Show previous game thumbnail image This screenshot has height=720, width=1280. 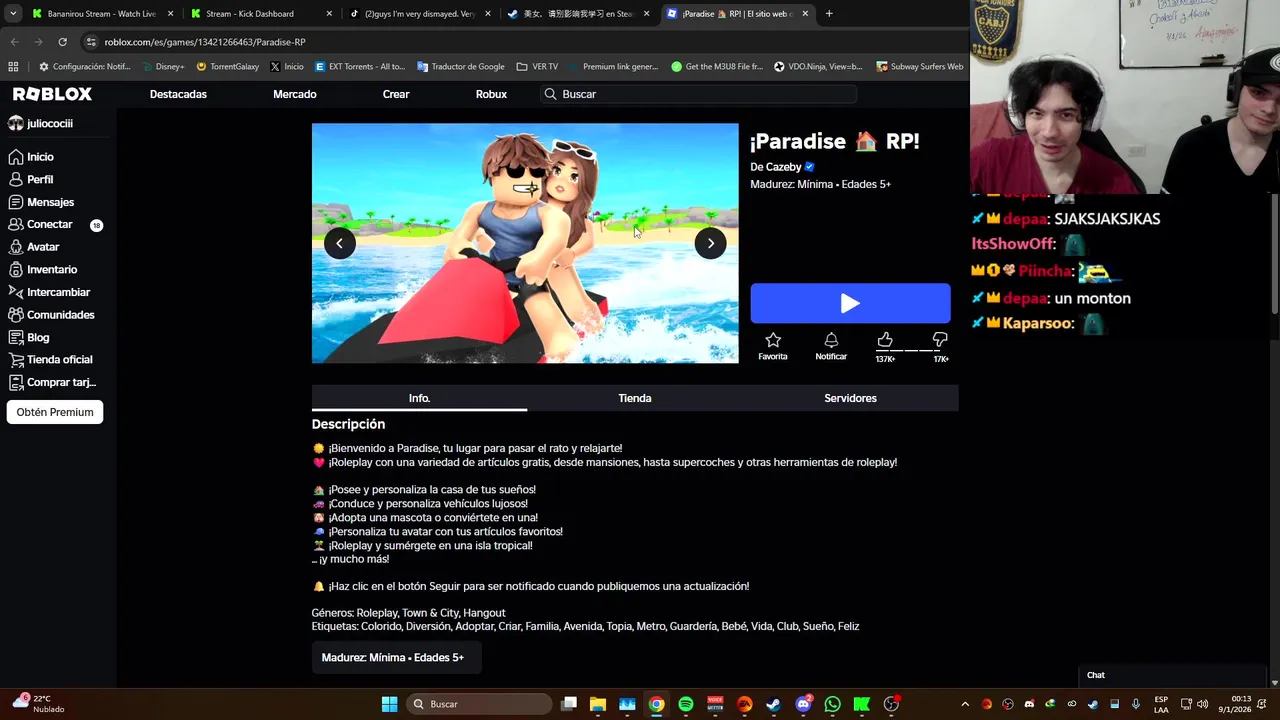pyautogui.click(x=339, y=243)
